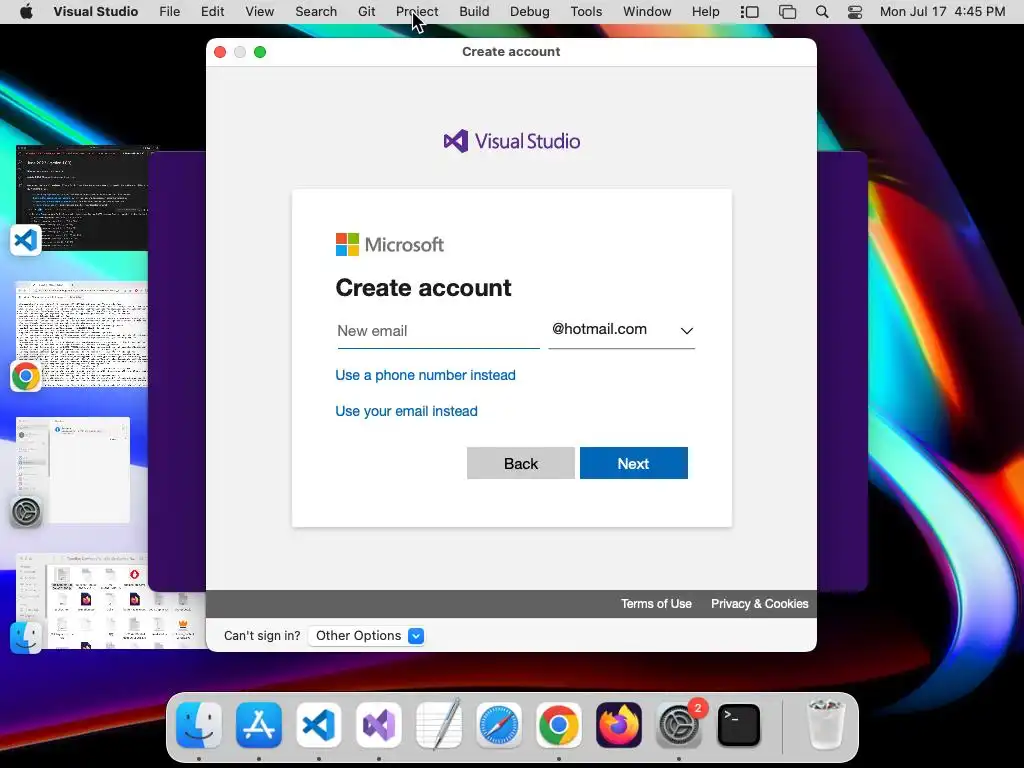
Task: Open Finder from the dock
Action: tap(199, 725)
